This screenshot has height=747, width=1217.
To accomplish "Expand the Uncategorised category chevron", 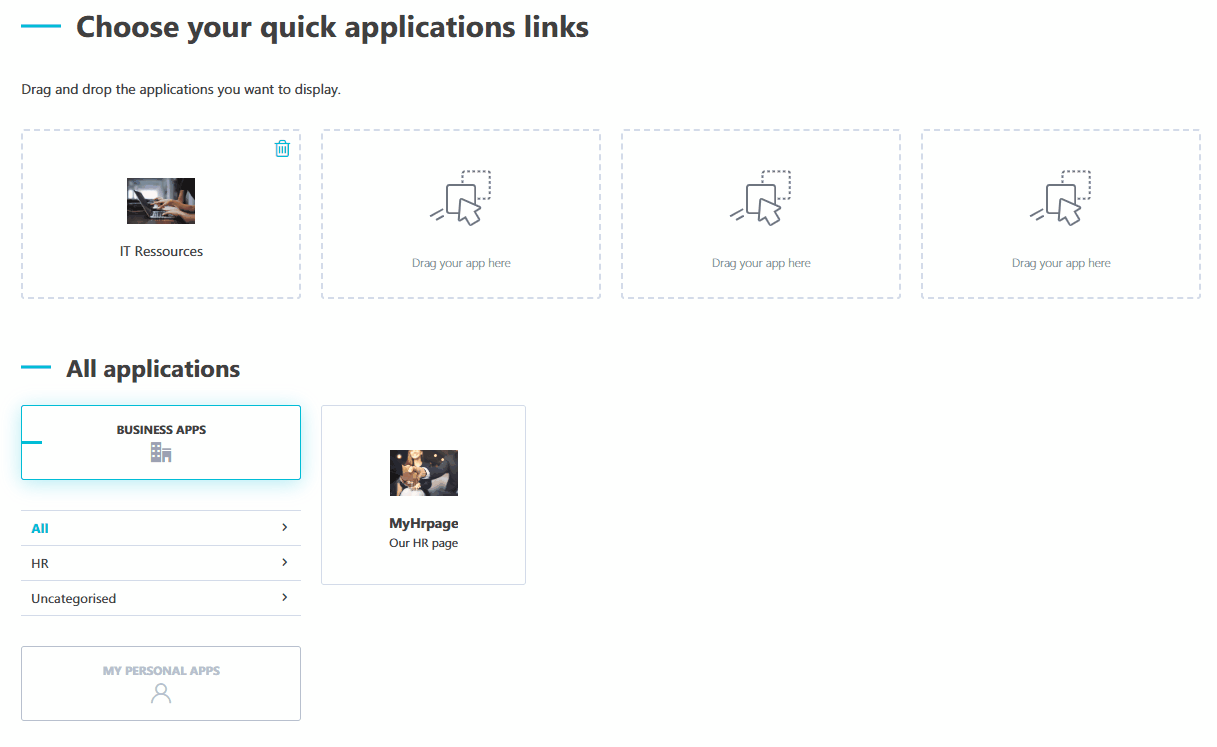I will (285, 597).
